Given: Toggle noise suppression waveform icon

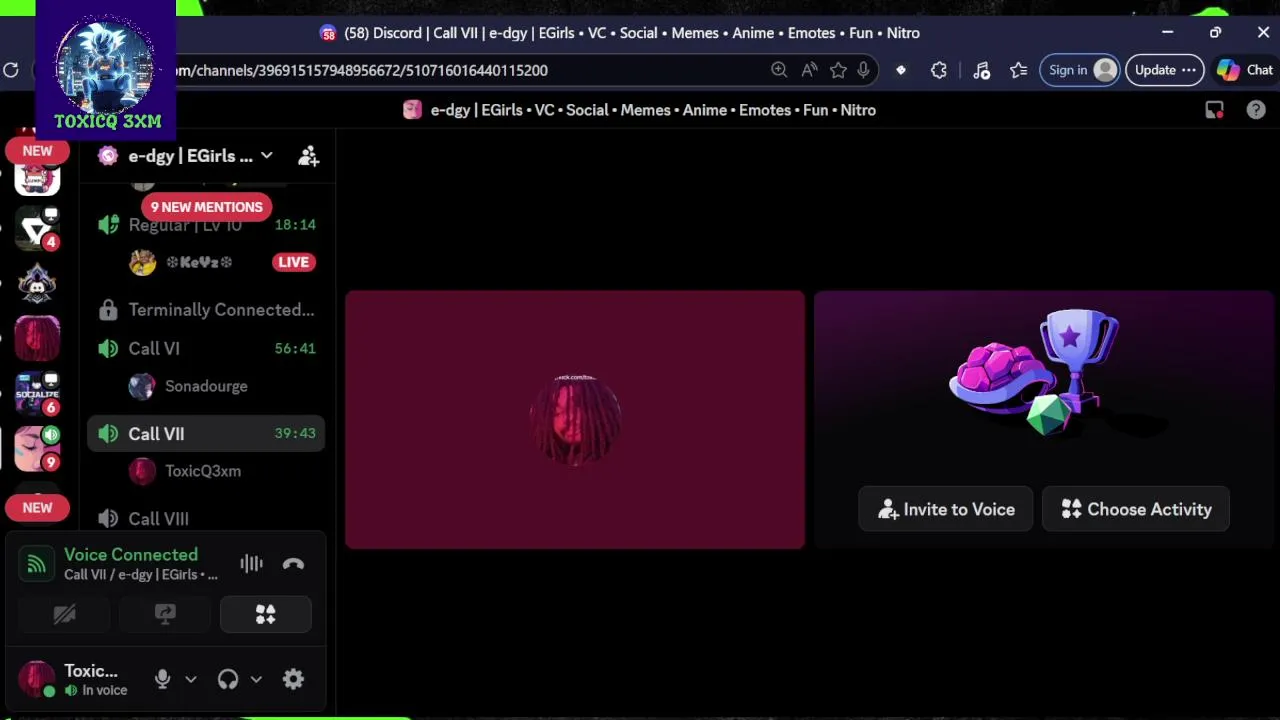Looking at the screenshot, I should tap(251, 564).
